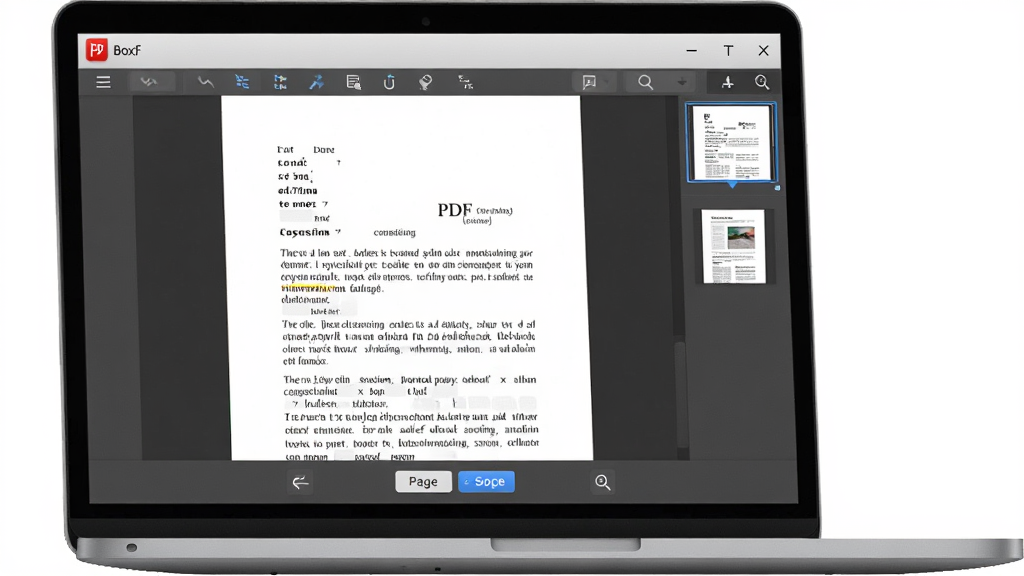
Task: Click the back arrow in bottom bar
Action: point(300,483)
